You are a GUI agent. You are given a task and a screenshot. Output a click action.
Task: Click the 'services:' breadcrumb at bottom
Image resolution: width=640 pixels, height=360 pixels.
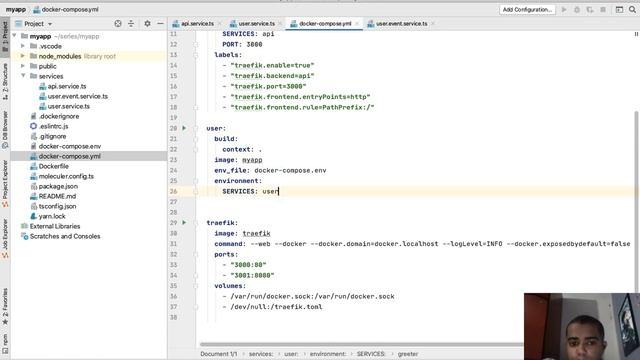pyautogui.click(x=261, y=354)
